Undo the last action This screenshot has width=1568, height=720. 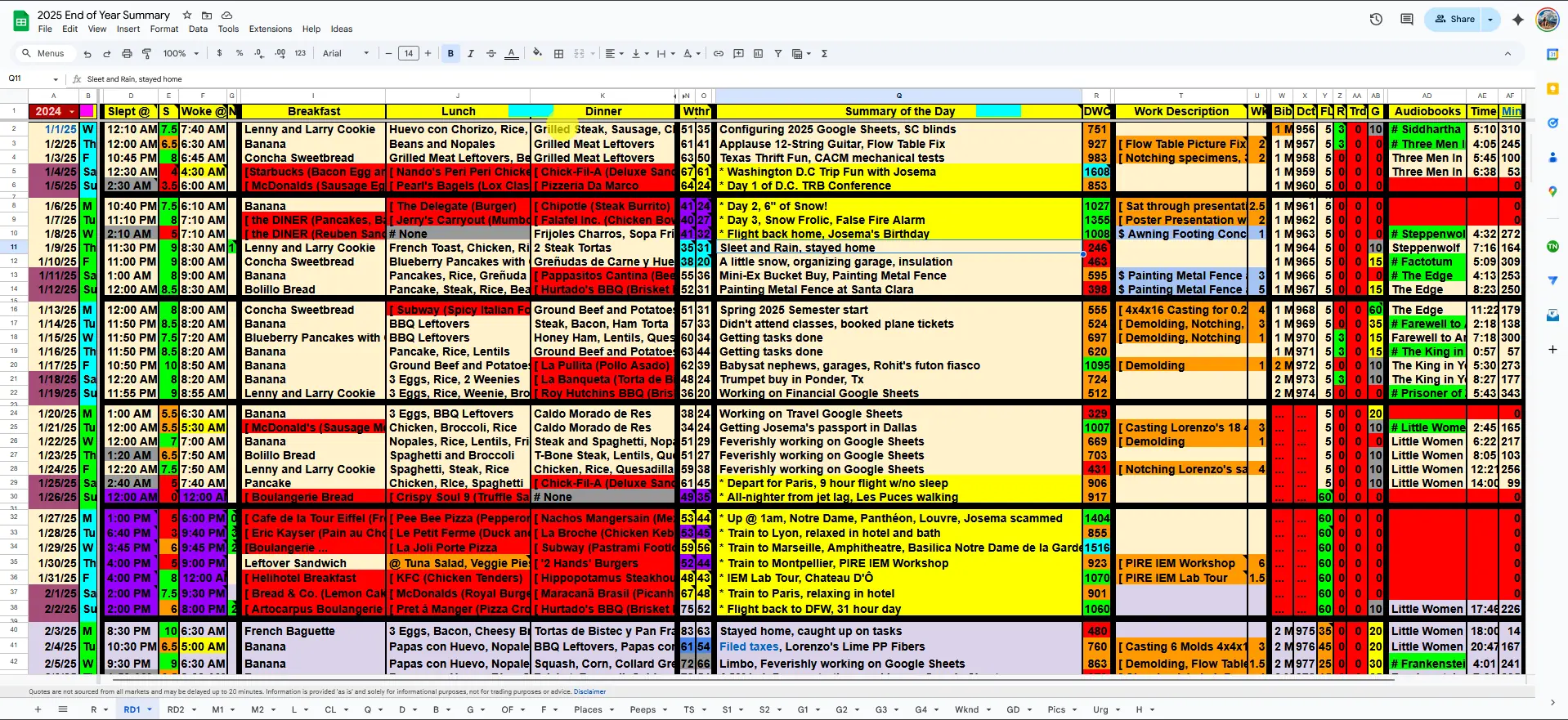(x=87, y=54)
